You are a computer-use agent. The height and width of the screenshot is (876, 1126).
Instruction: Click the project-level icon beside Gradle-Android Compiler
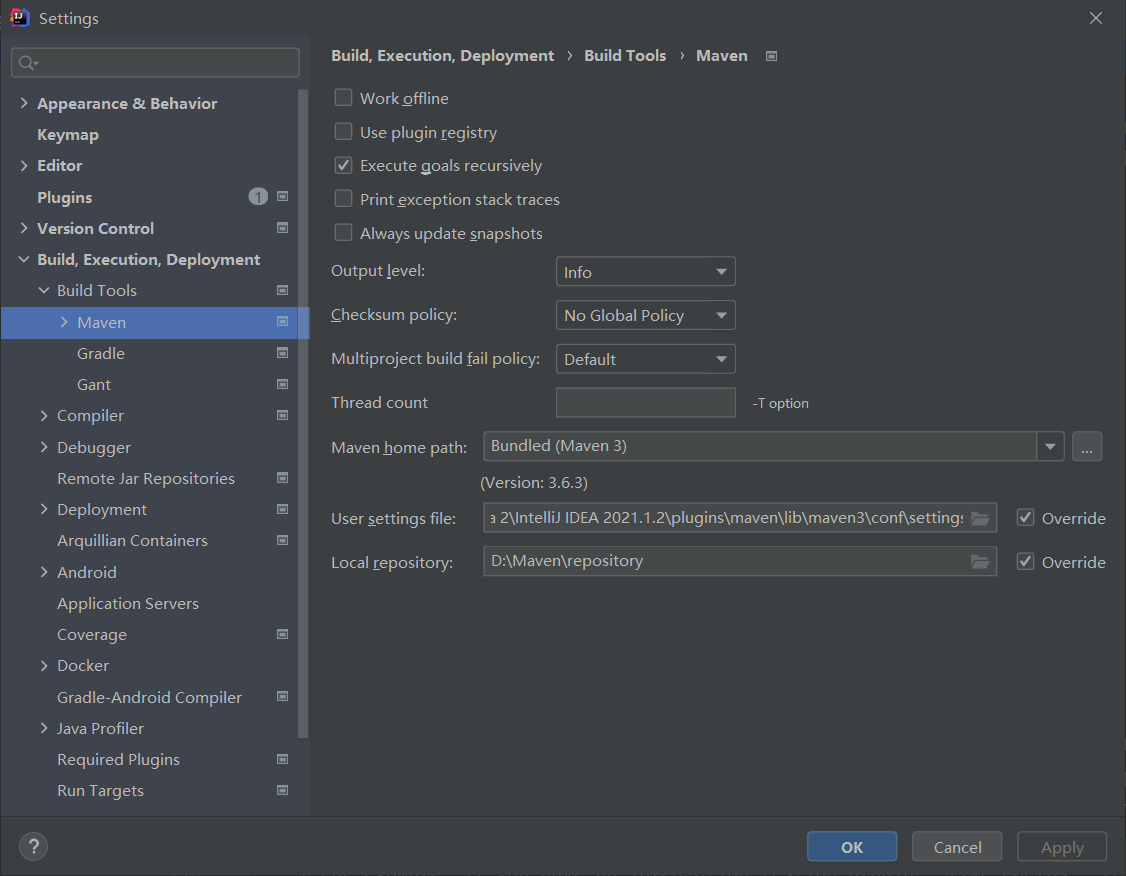coord(282,696)
